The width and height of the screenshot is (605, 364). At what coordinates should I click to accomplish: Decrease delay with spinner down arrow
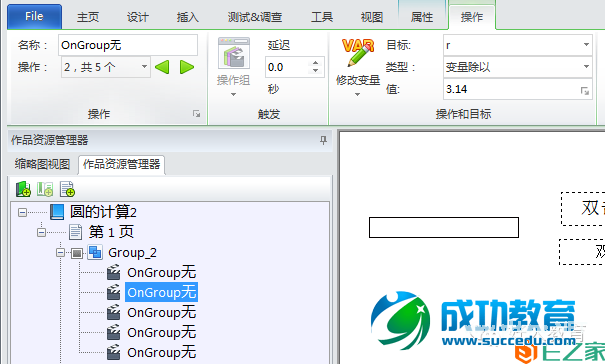pyautogui.click(x=316, y=71)
